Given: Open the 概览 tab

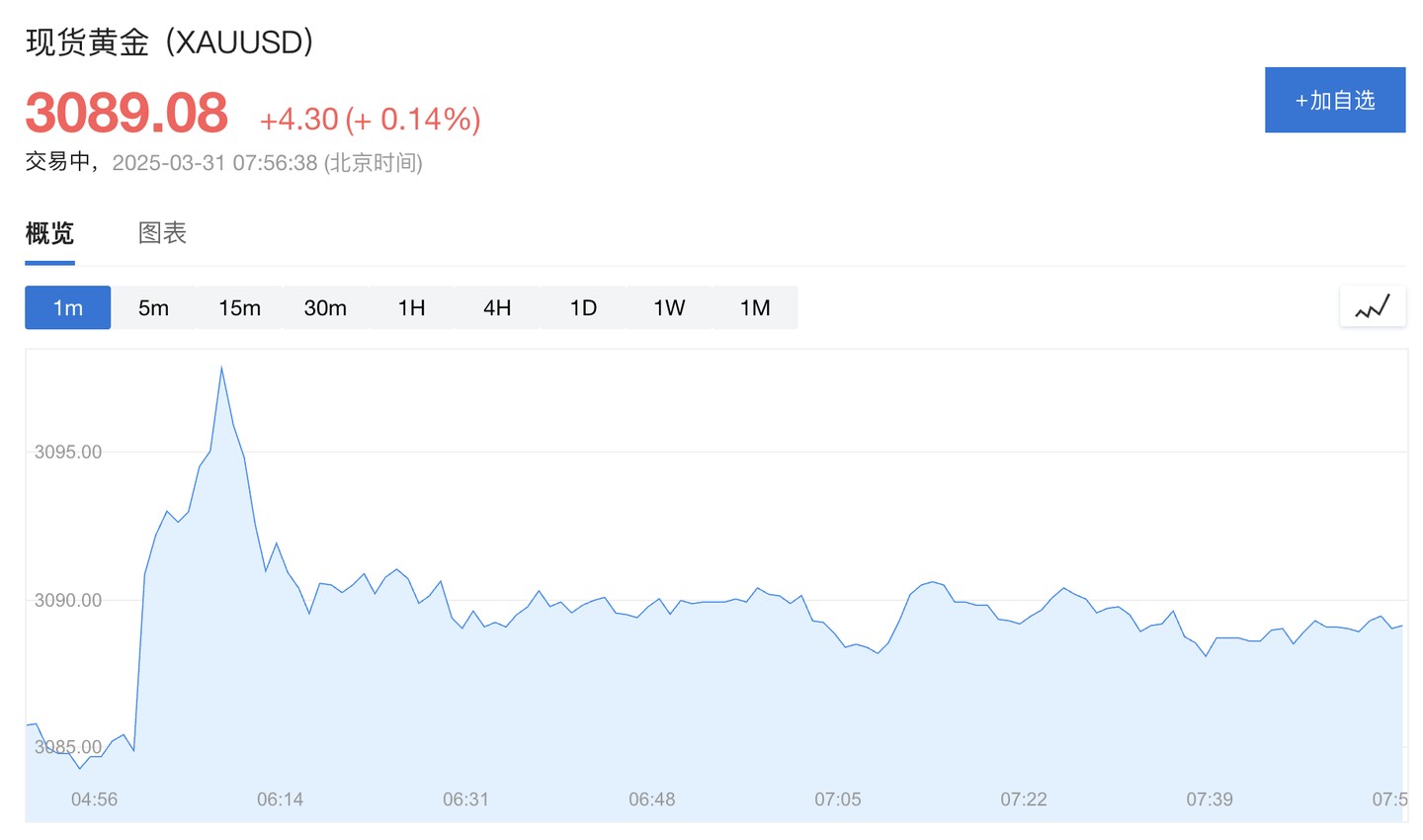Looking at the screenshot, I should 49,233.
